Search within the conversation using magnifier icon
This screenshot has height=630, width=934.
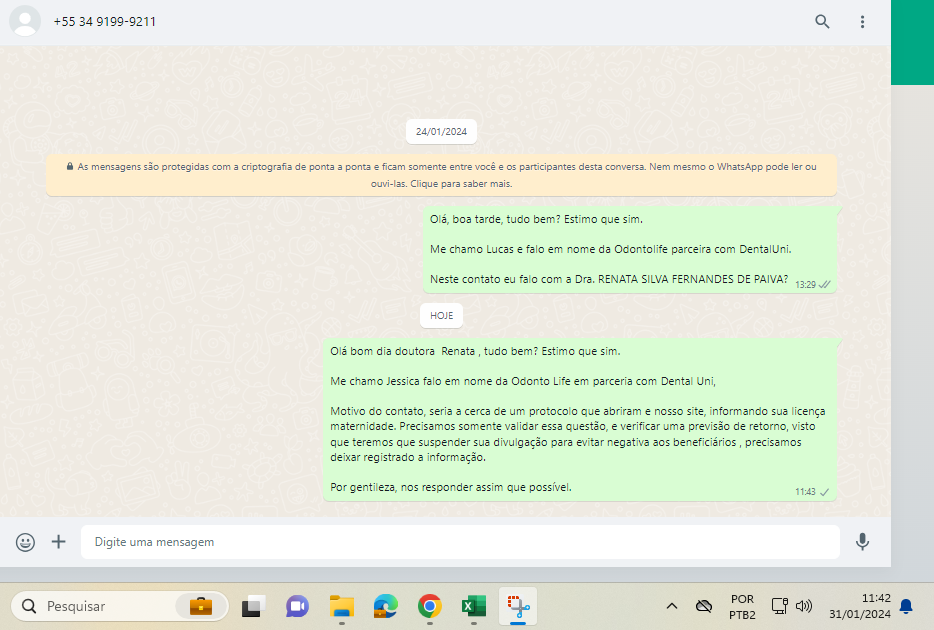822,21
